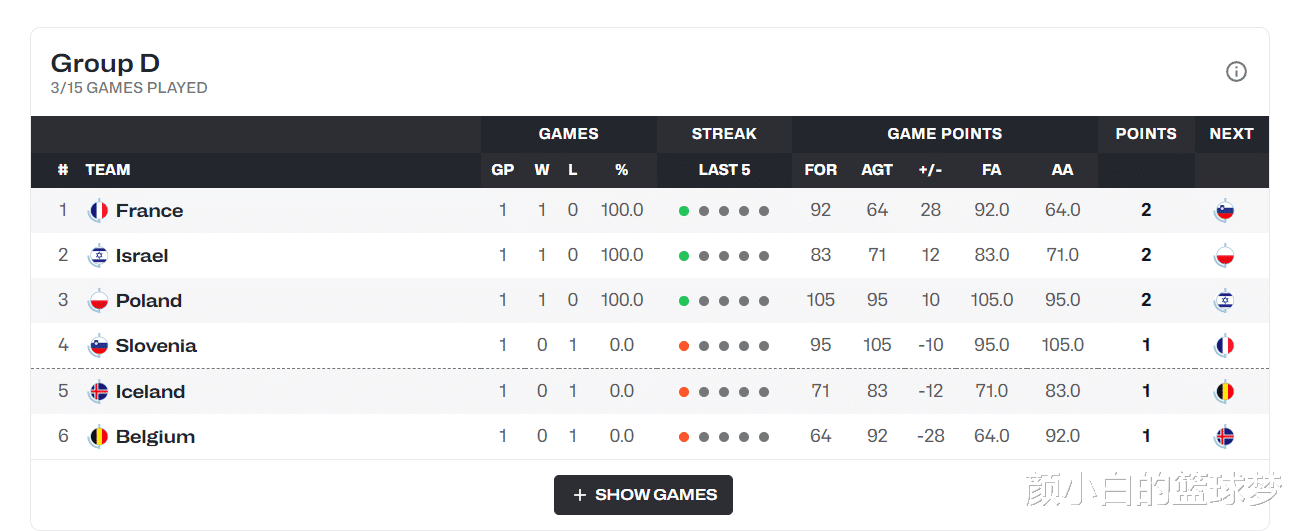This screenshot has width=1301, height=531.
Task: Click Israel's flag icon in team column
Action: click(98, 256)
